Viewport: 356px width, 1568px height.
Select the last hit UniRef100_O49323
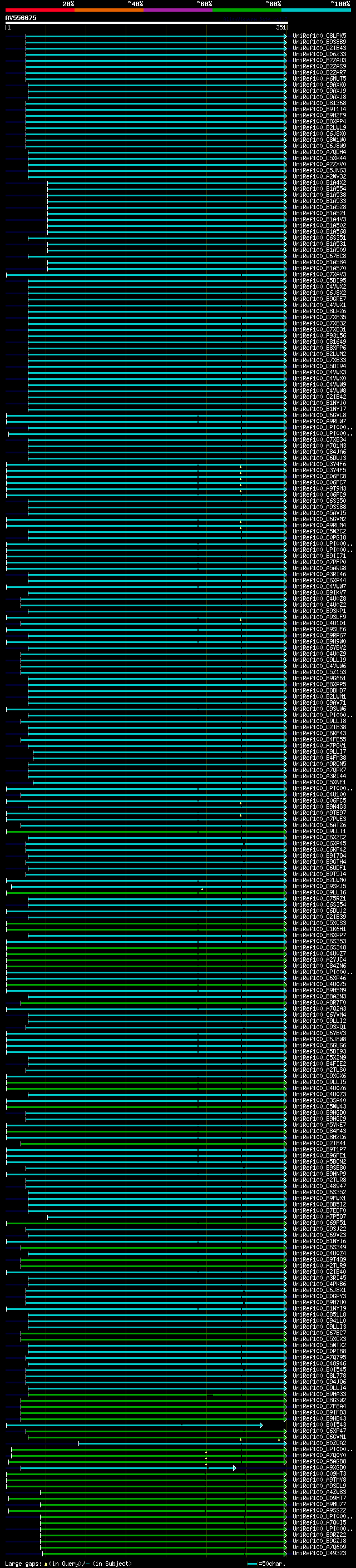319,1553
